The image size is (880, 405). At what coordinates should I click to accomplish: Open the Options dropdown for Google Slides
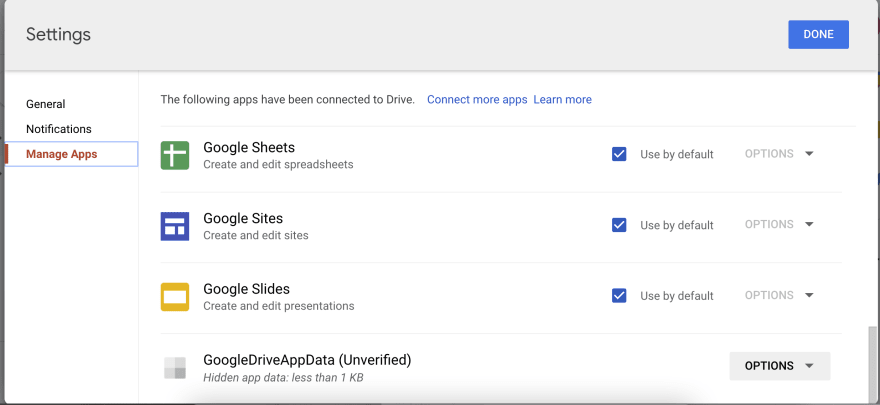tap(779, 295)
